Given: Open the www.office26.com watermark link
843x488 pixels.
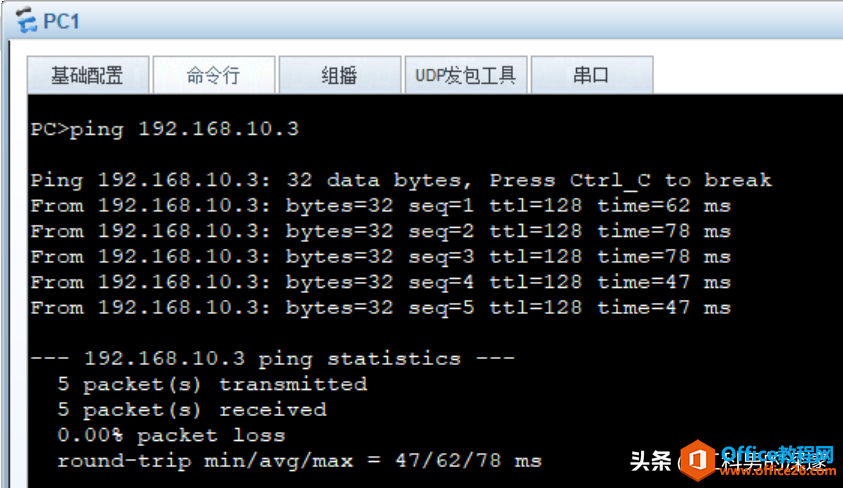Looking at the screenshot, I should [778, 471].
